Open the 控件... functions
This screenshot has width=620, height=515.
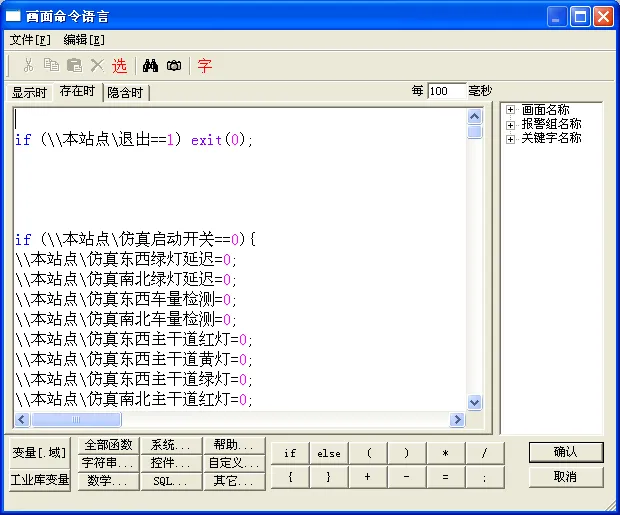pos(171,463)
